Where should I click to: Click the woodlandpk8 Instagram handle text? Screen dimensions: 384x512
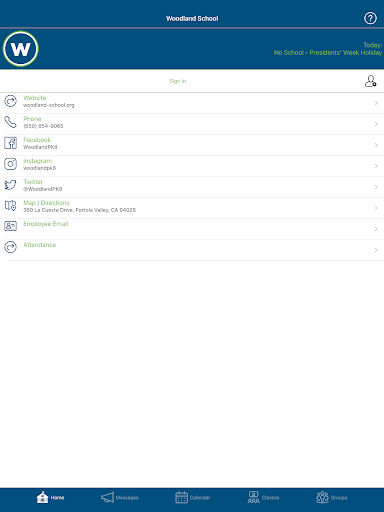click(39, 168)
